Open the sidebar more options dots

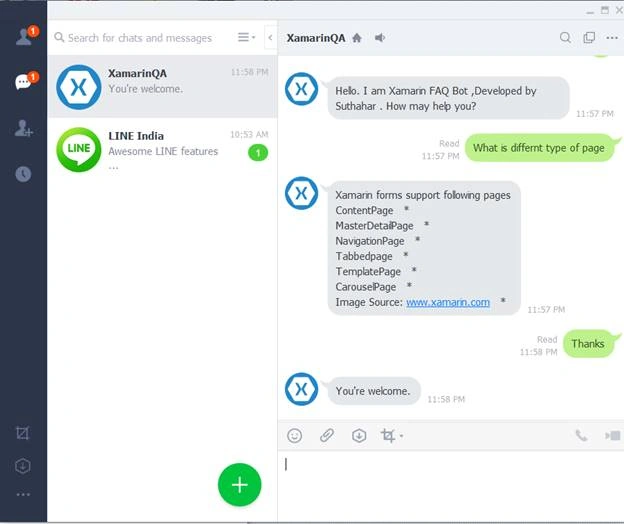[23, 495]
